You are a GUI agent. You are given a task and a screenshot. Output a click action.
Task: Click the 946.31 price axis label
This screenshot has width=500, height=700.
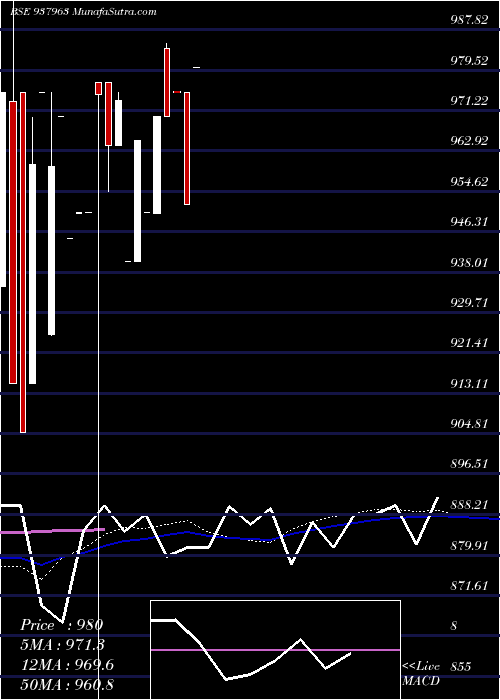pos(468,222)
